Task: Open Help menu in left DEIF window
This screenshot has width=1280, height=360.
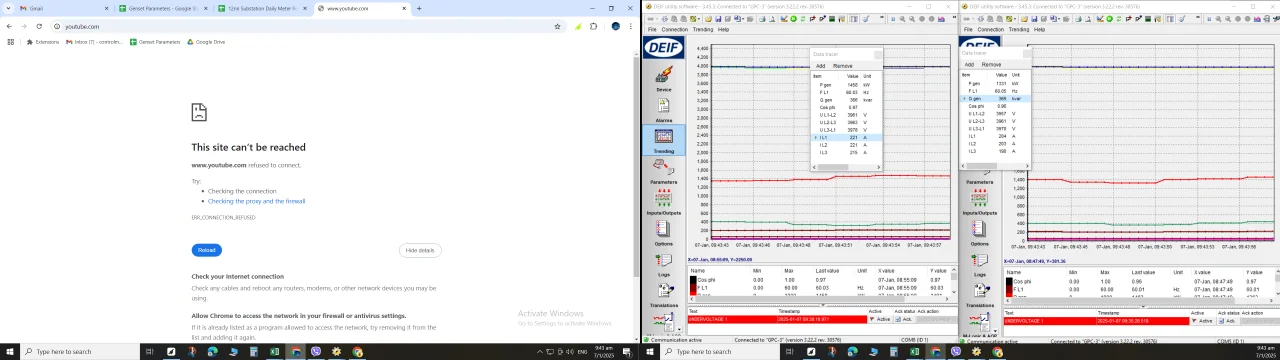Action: click(x=723, y=29)
